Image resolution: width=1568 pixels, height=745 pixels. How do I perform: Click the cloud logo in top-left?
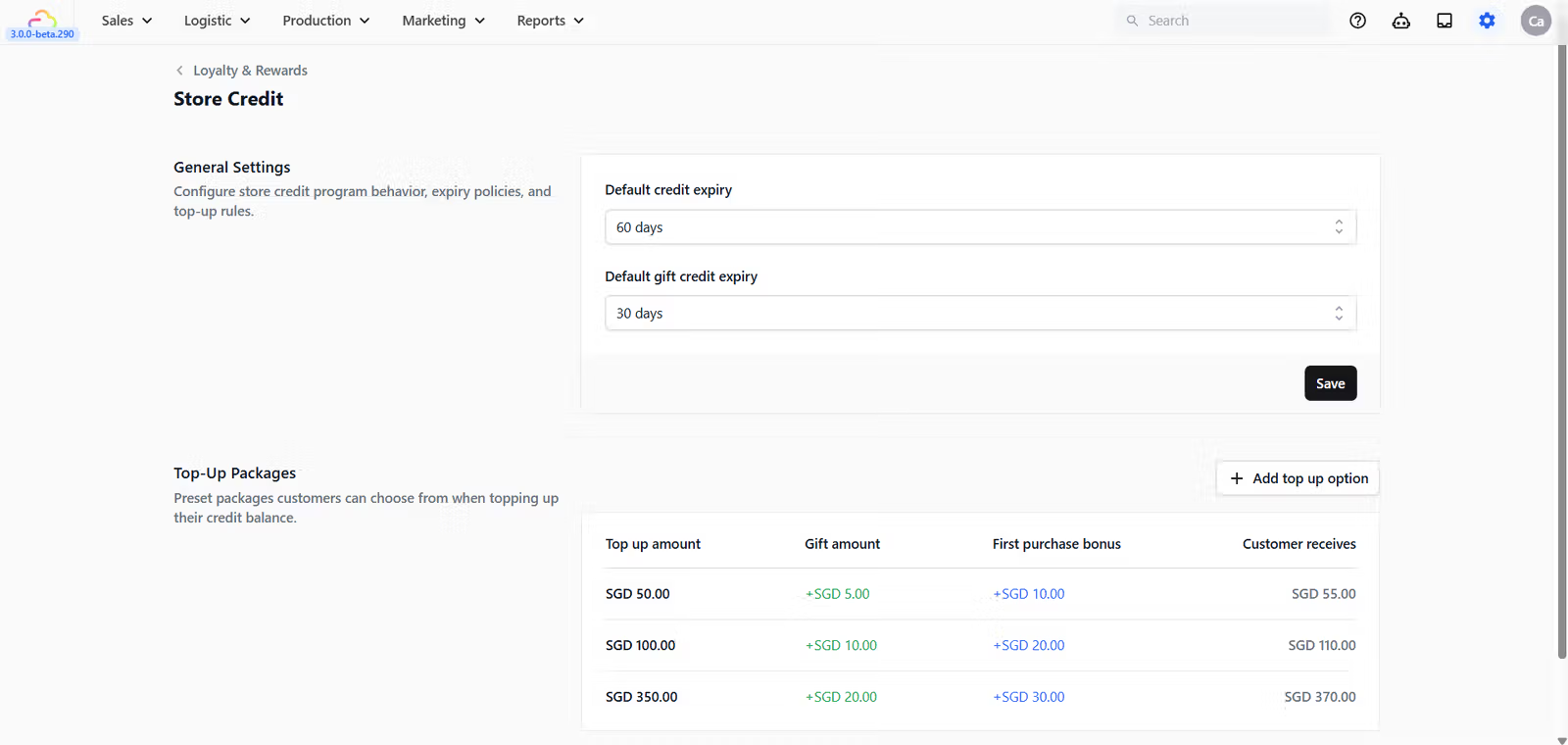pyautogui.click(x=41, y=19)
